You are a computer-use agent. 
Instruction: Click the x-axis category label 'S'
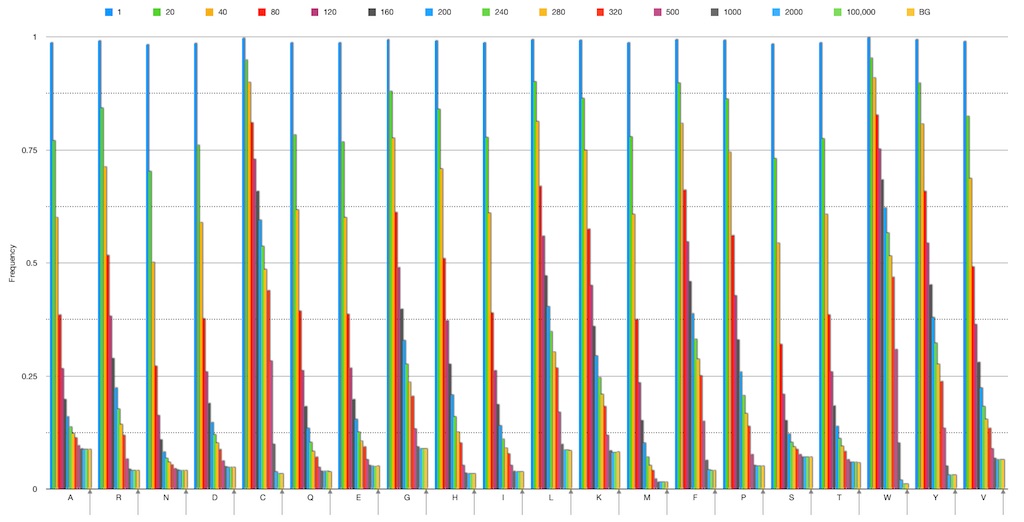pyautogui.click(x=792, y=498)
